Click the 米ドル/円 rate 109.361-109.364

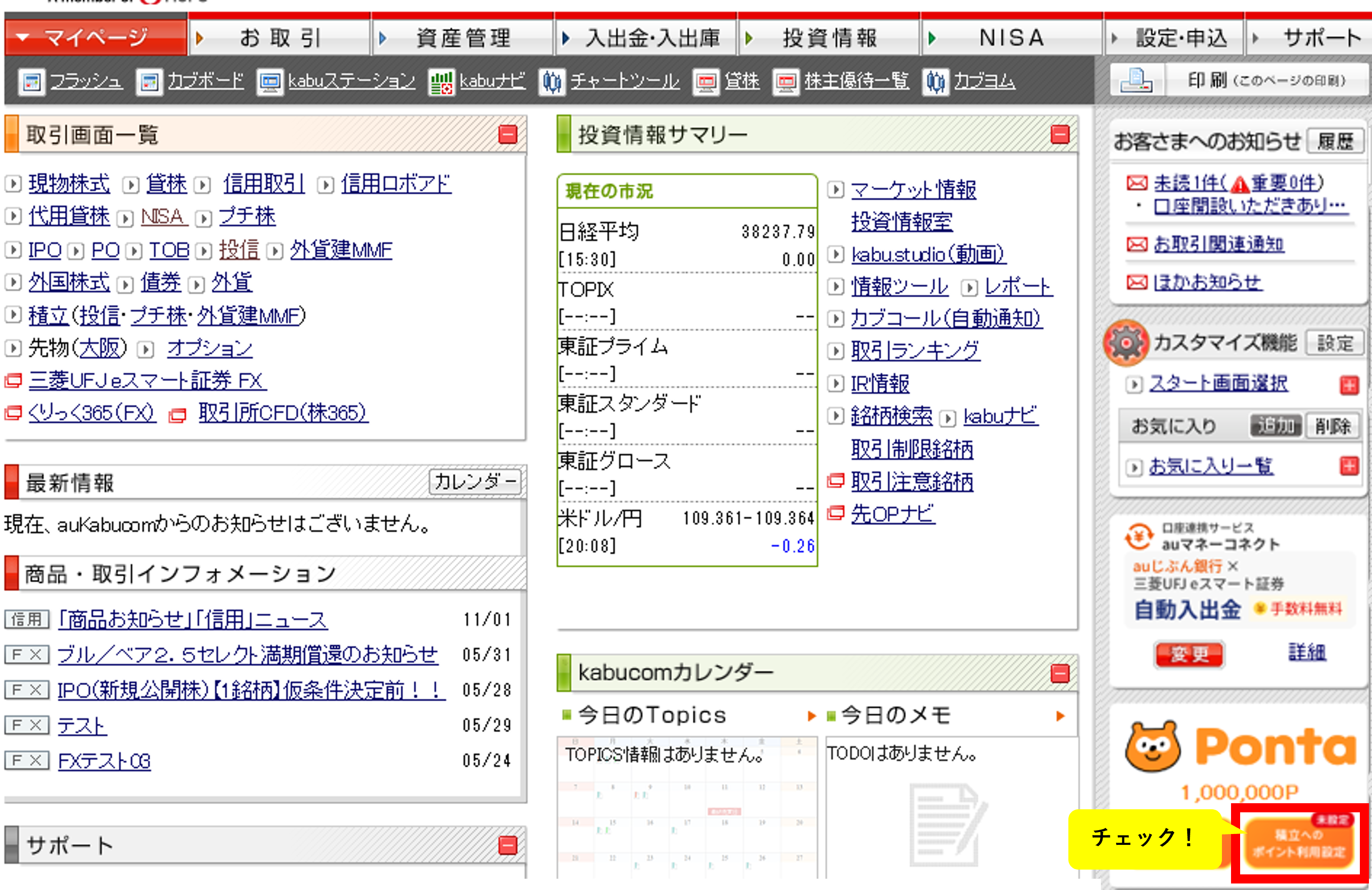click(x=749, y=519)
